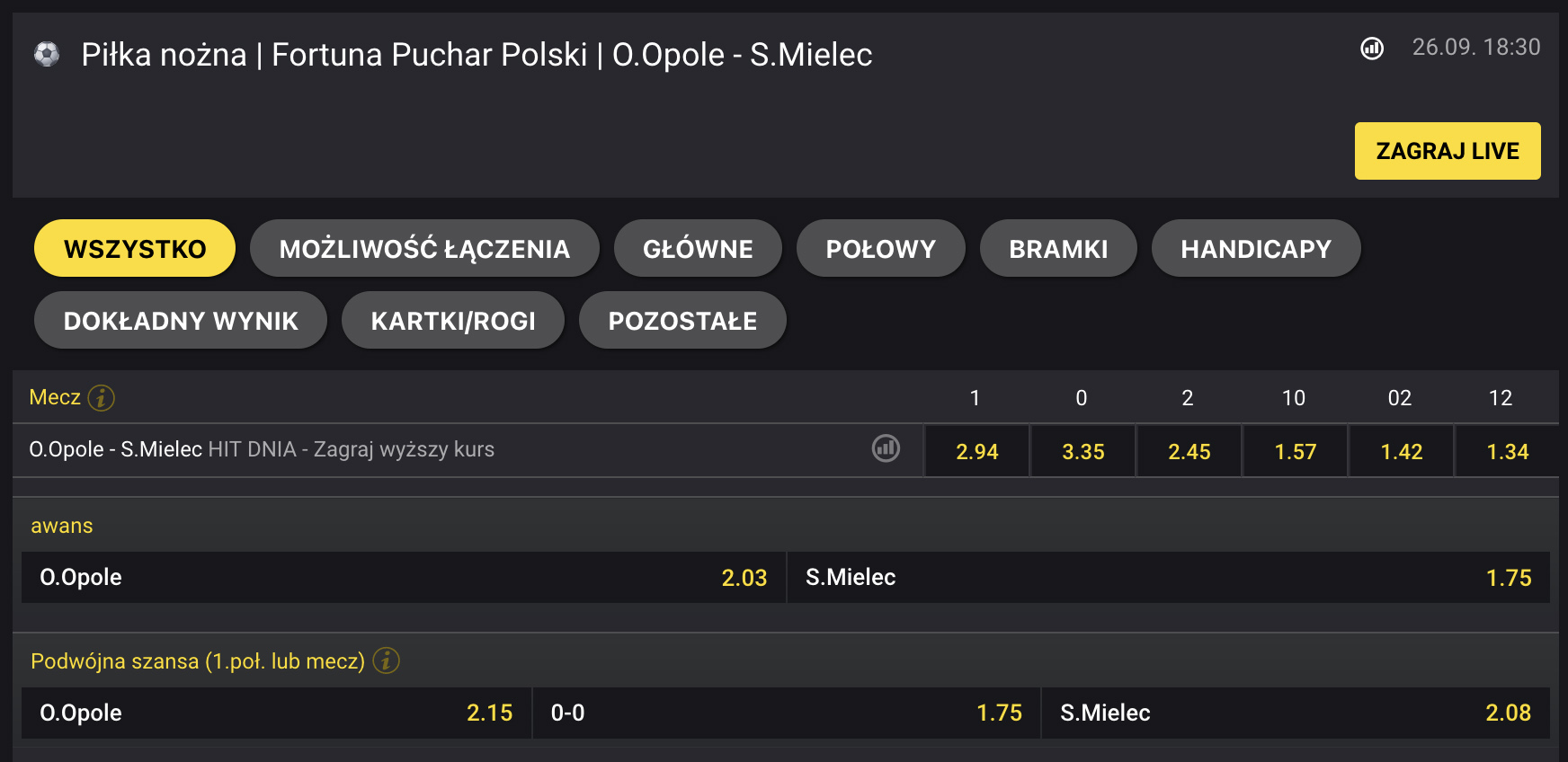Image resolution: width=1568 pixels, height=762 pixels.
Task: Open match statistics icon near date
Action: [x=1371, y=49]
